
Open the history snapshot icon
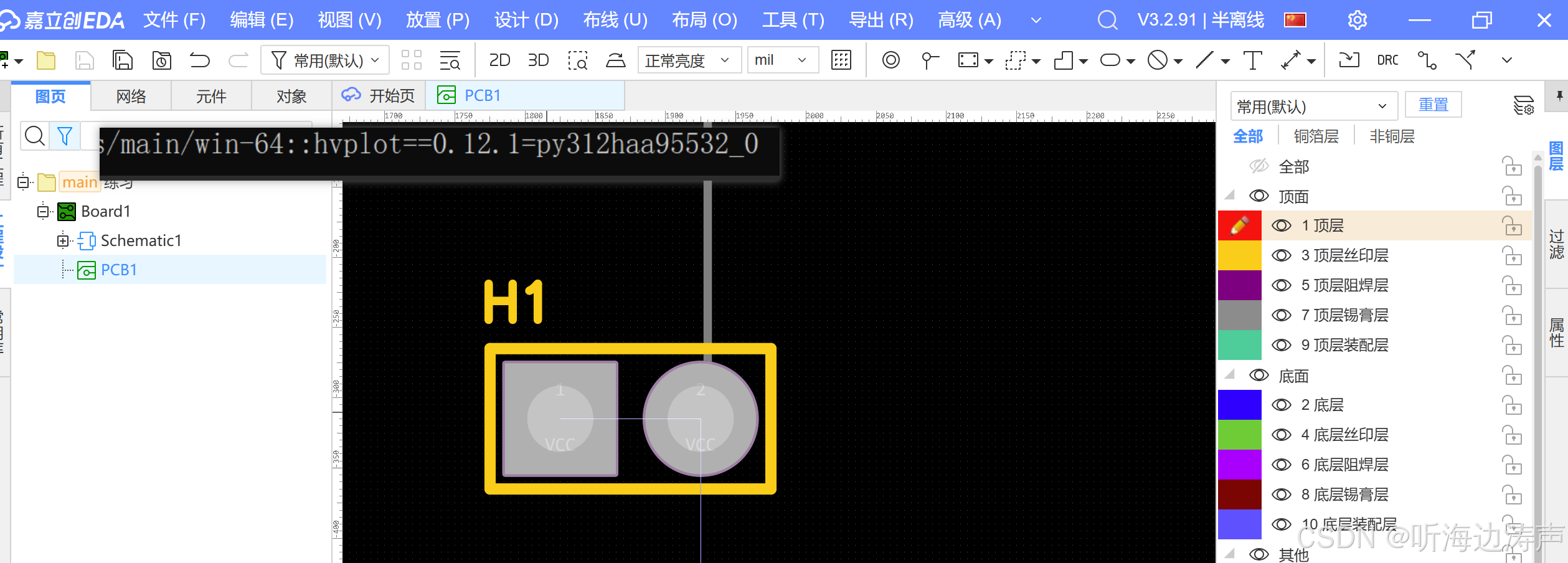tap(162, 60)
